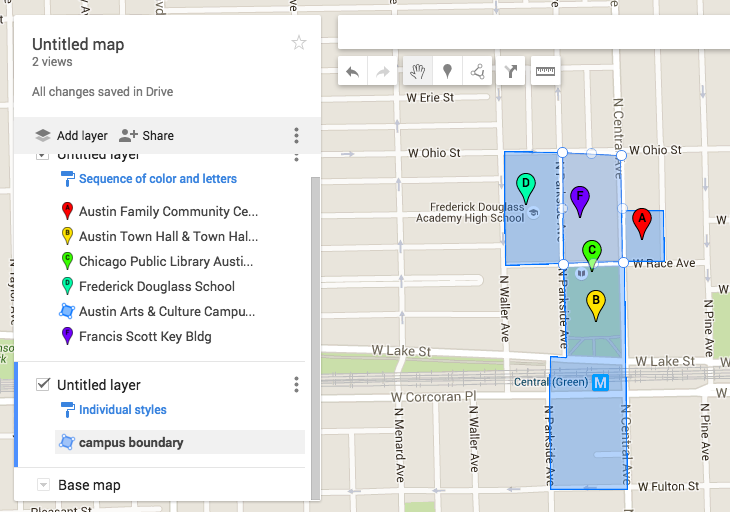This screenshot has height=512, width=730.
Task: Open Sequence of color and letters styling
Action: coord(158,179)
